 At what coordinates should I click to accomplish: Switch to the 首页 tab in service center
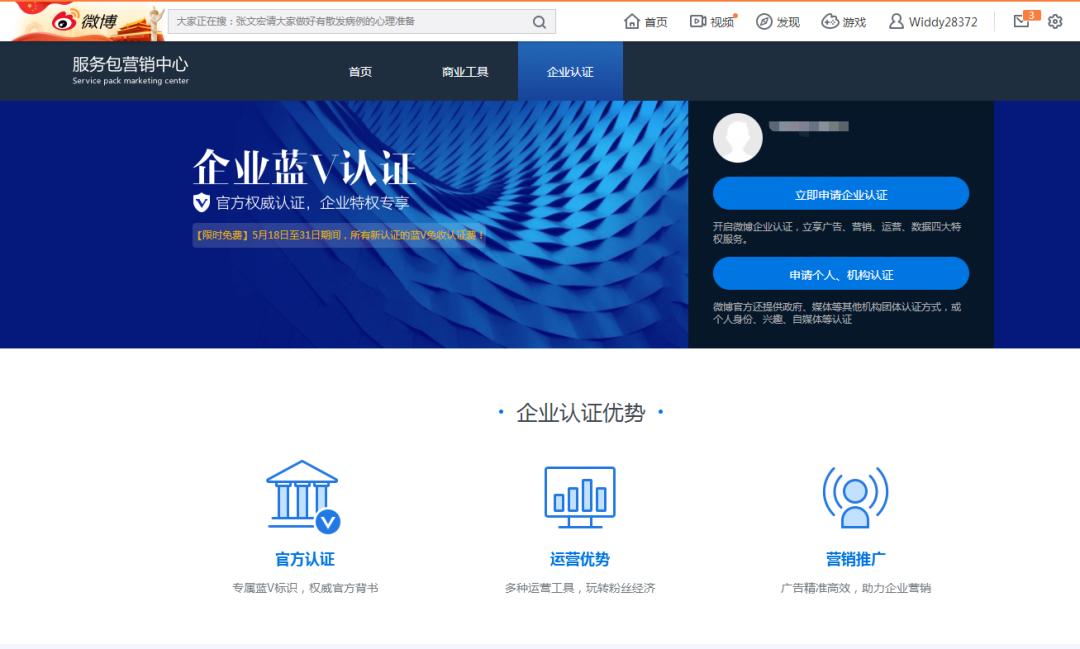click(360, 71)
